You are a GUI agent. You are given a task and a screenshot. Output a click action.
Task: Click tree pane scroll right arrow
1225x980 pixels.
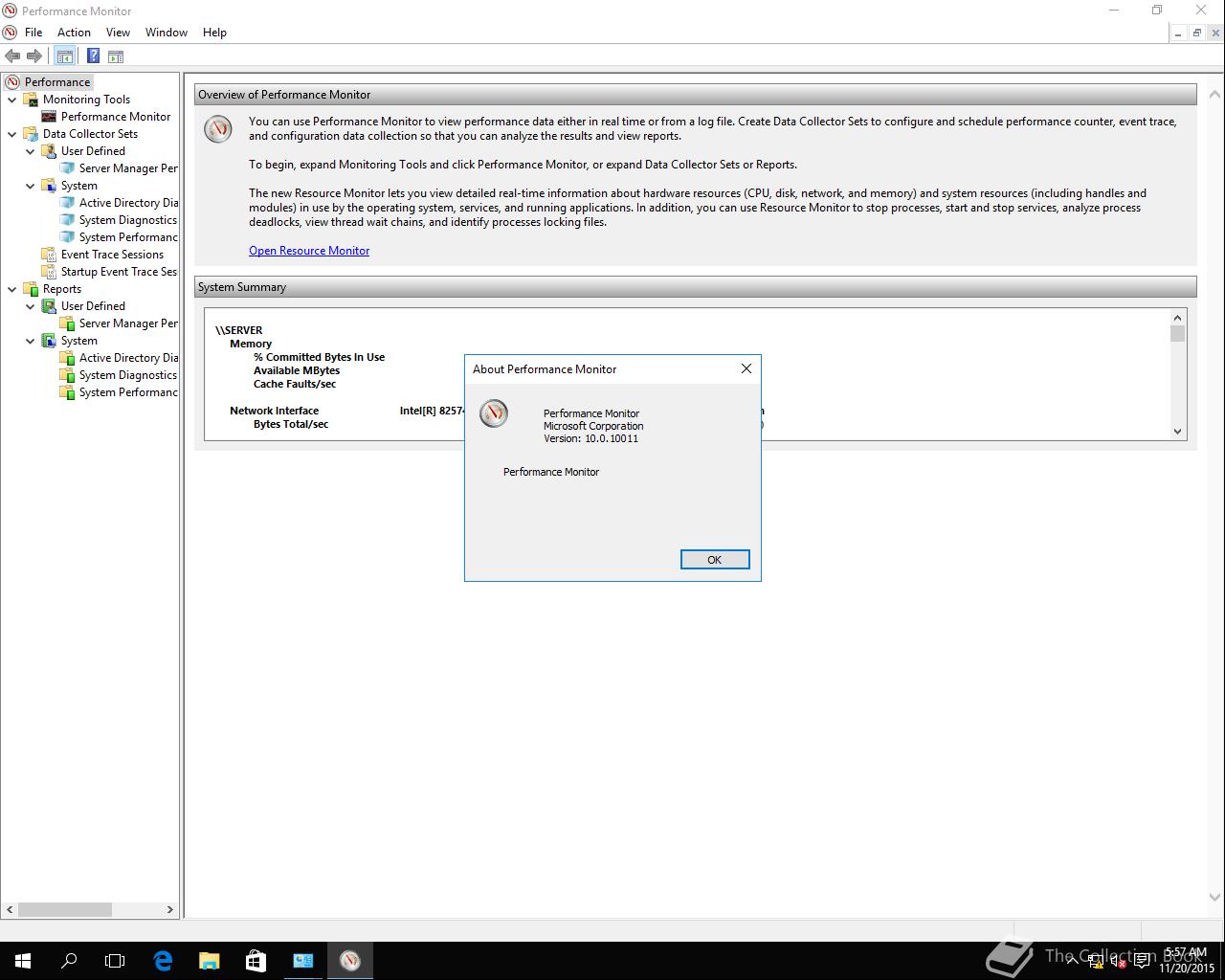(x=170, y=909)
